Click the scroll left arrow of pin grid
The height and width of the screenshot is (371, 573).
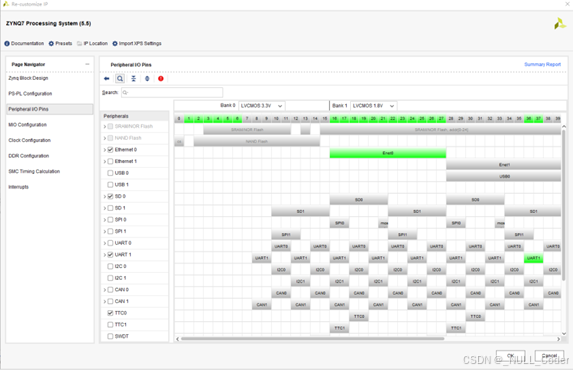coord(178,339)
